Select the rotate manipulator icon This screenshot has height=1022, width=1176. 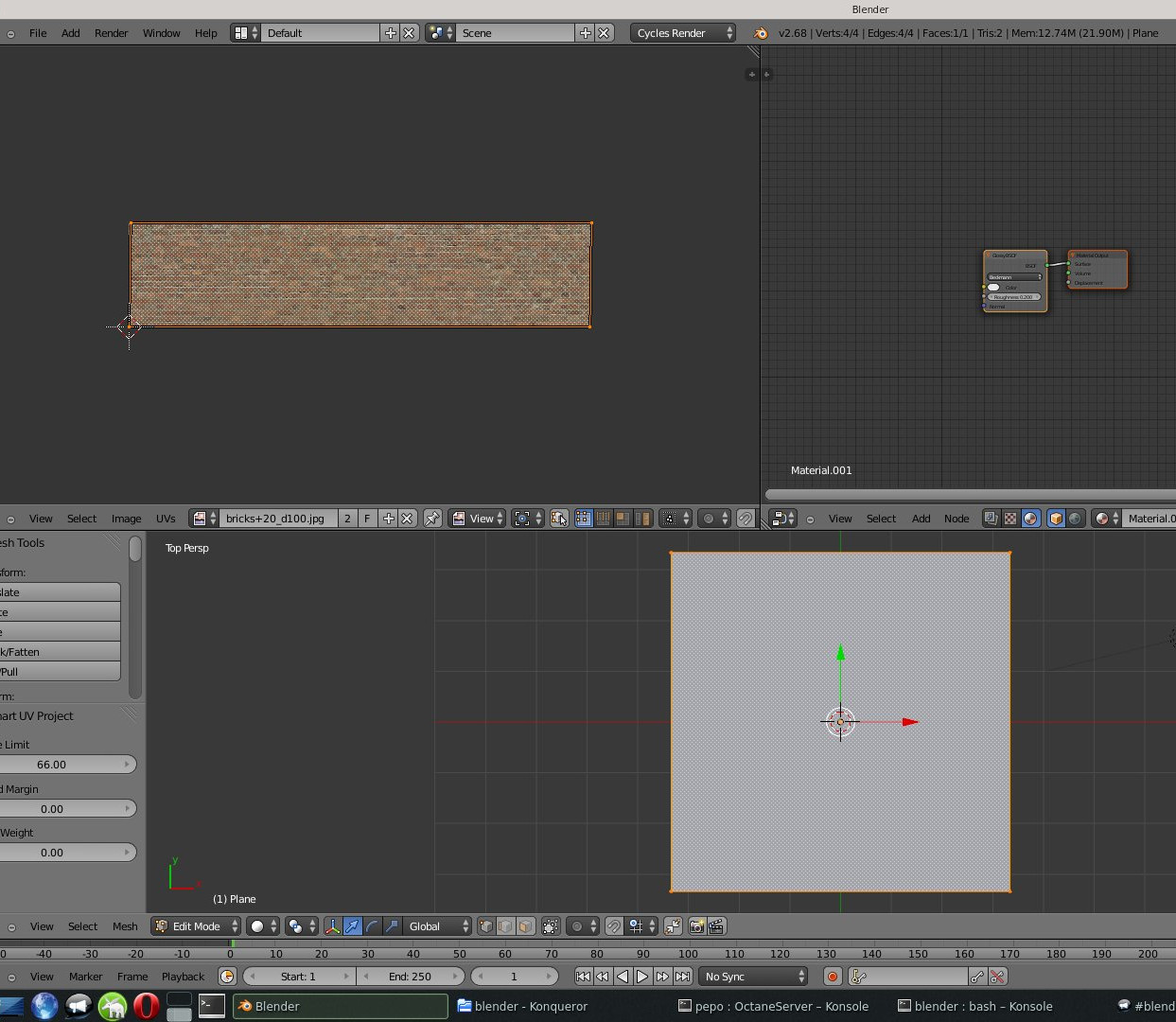[372, 926]
